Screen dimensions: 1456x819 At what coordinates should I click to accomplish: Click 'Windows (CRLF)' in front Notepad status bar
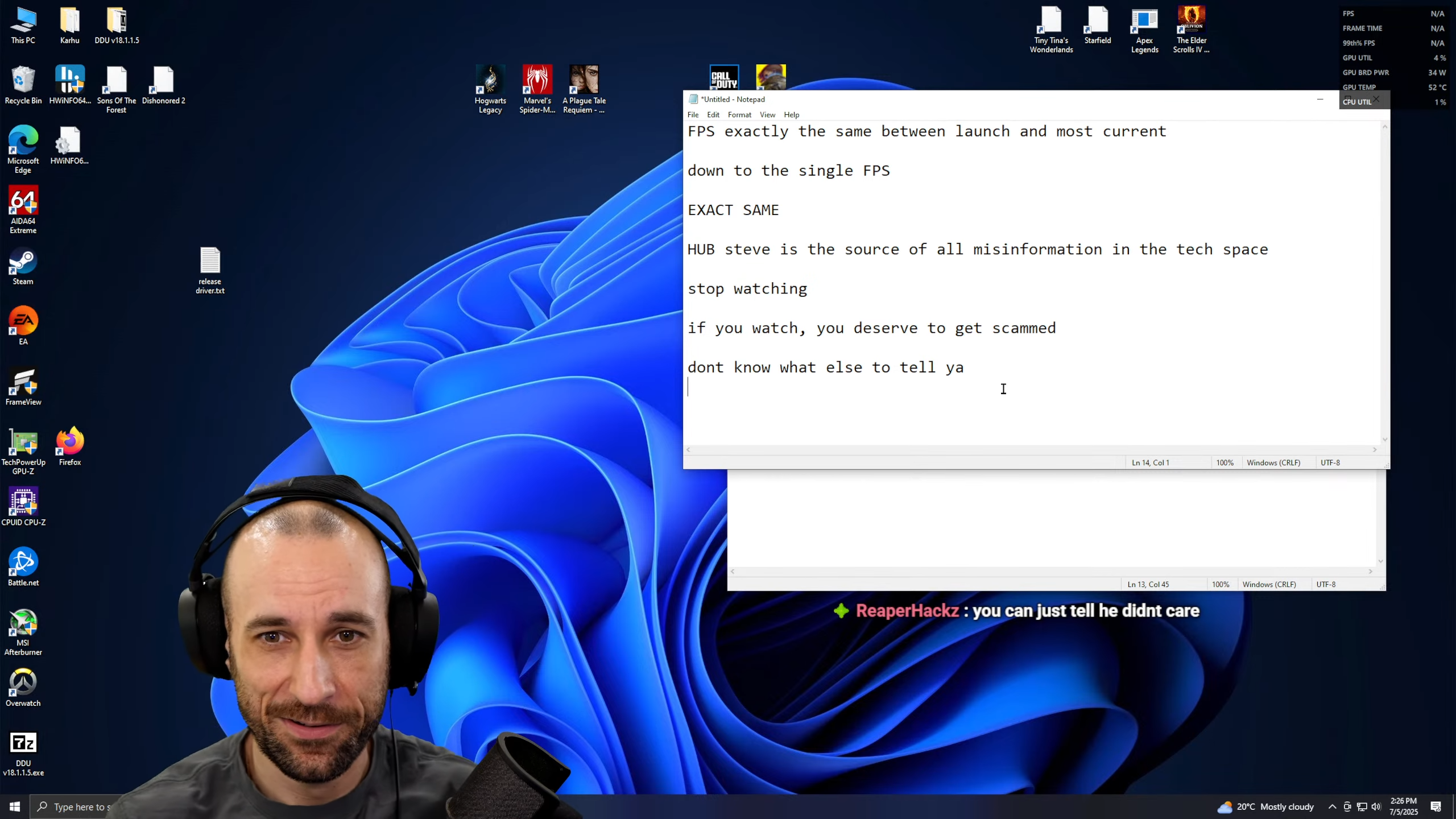point(1273,462)
